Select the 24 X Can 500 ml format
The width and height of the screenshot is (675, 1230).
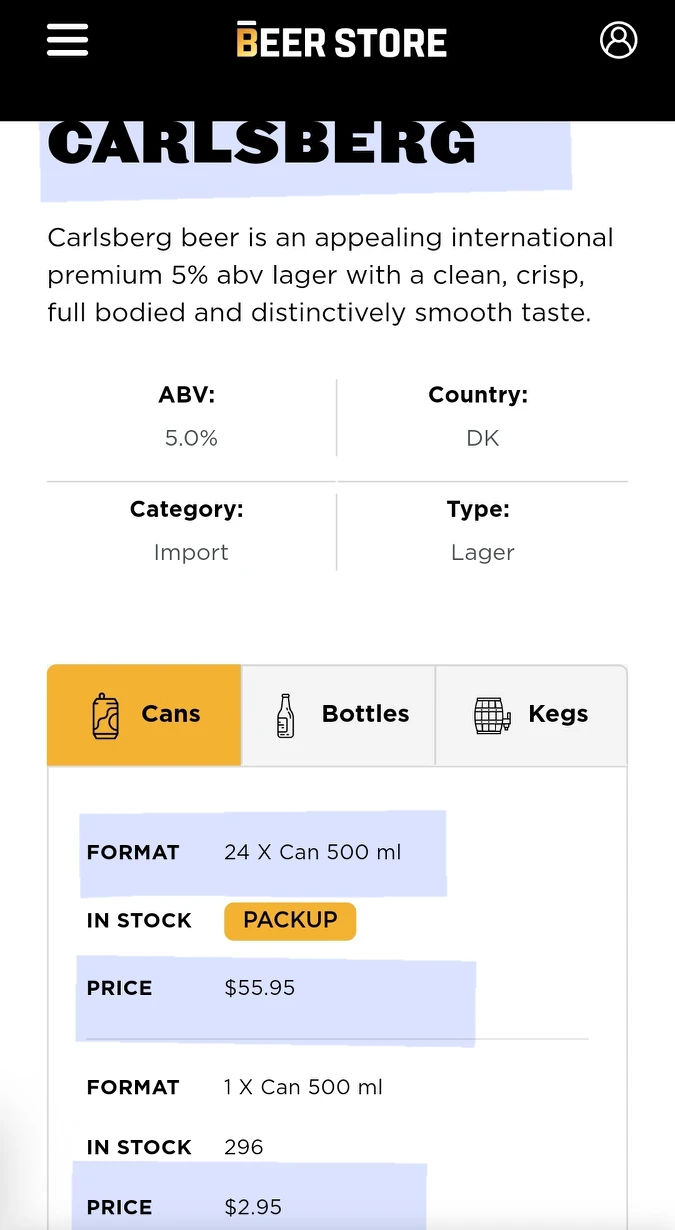[312, 853]
